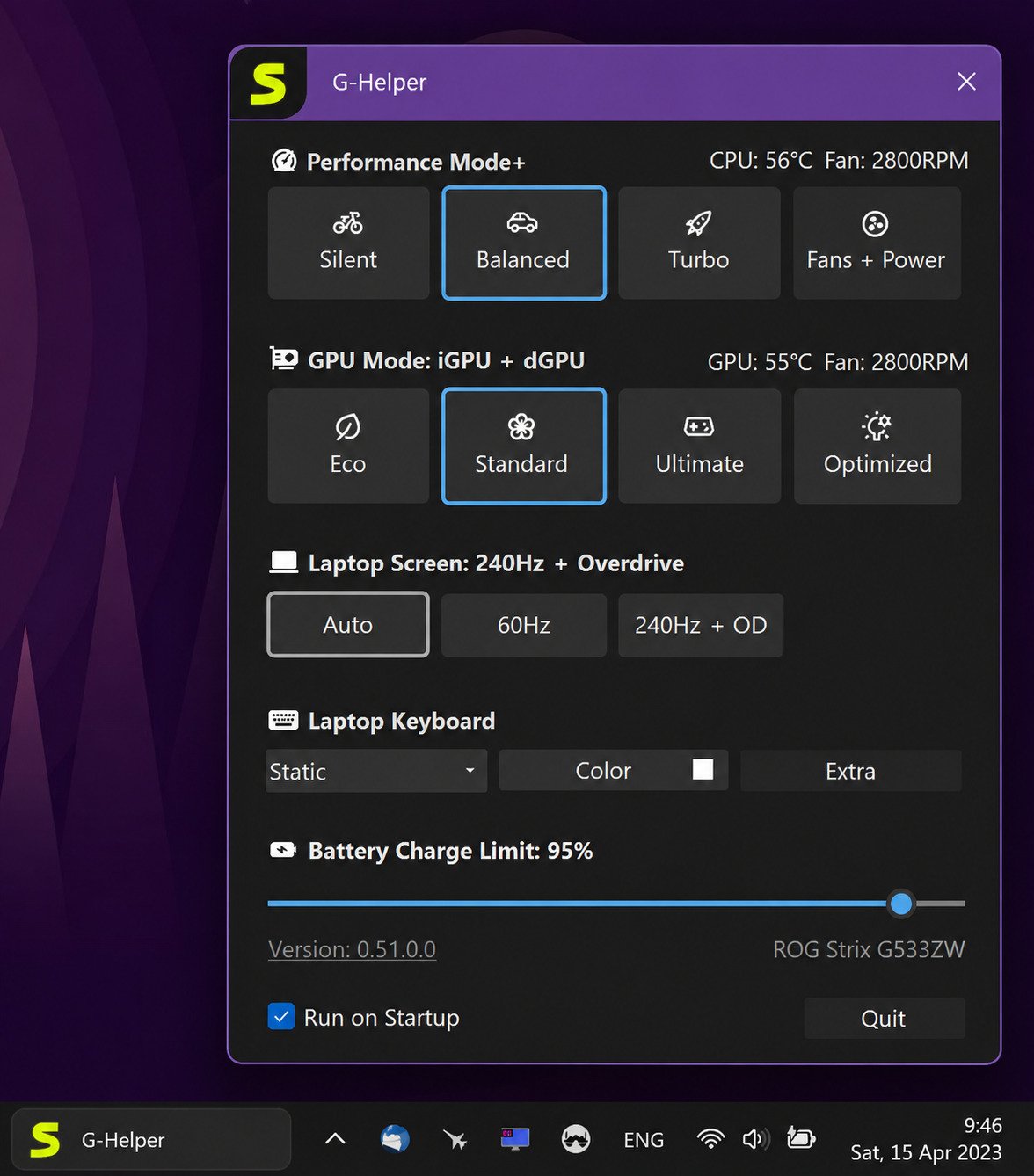Switch GPU to Eco mode

pyautogui.click(x=348, y=446)
